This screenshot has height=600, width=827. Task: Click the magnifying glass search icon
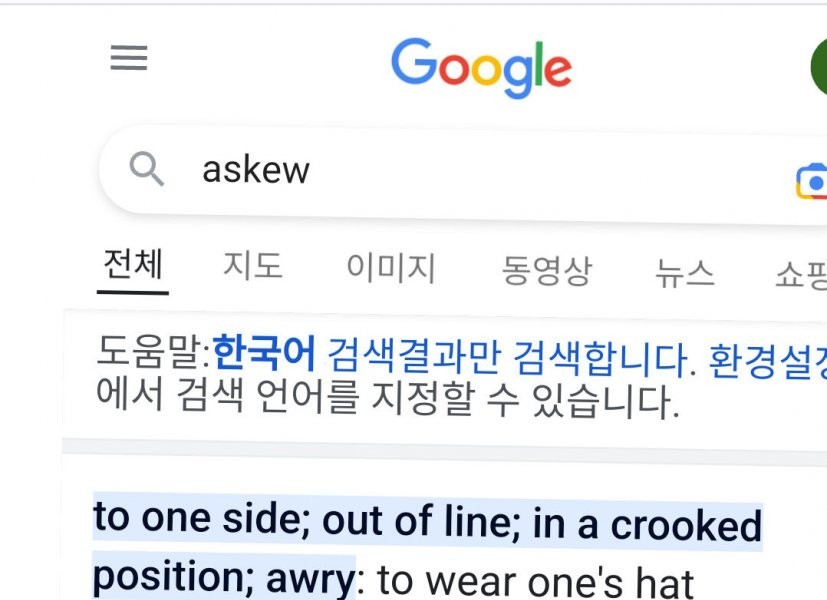point(147,170)
